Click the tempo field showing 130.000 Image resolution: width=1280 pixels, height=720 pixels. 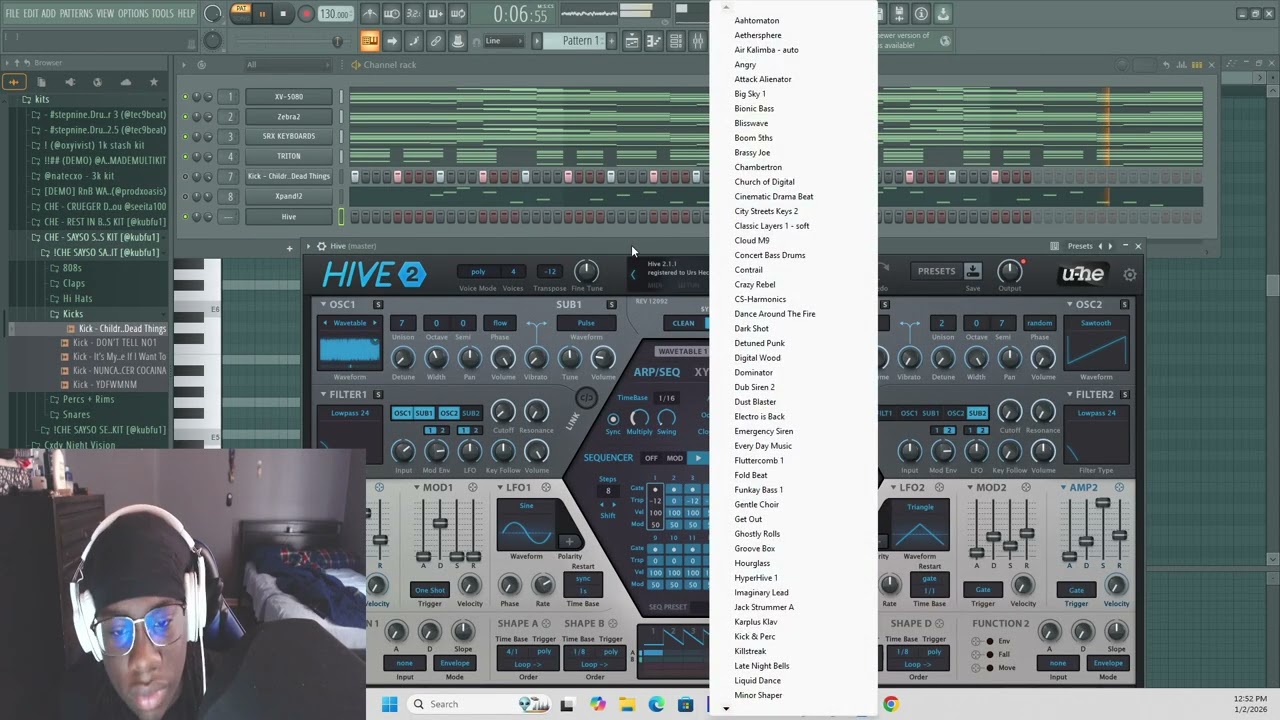tap(334, 14)
